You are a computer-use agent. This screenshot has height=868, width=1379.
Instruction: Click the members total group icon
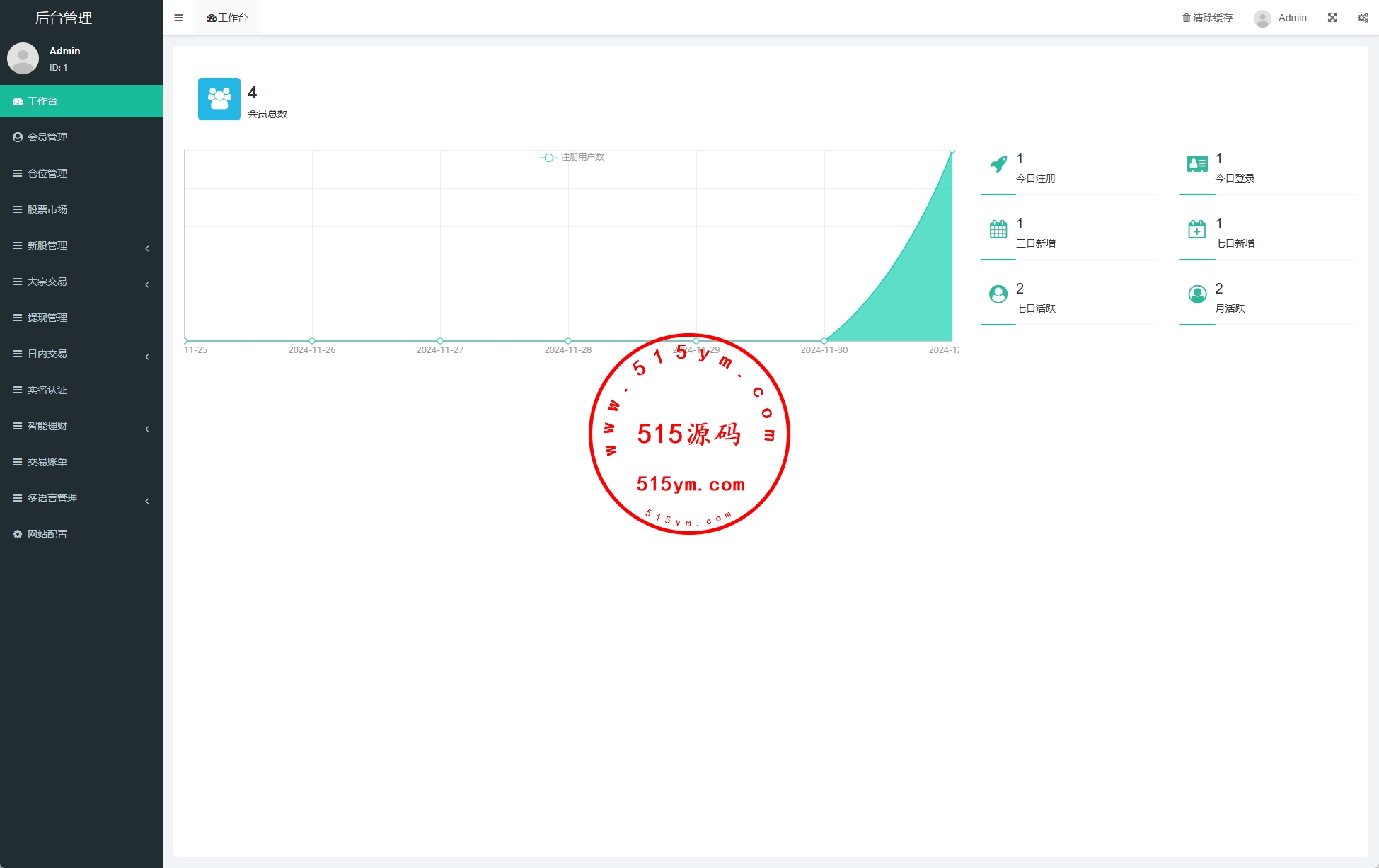point(219,99)
